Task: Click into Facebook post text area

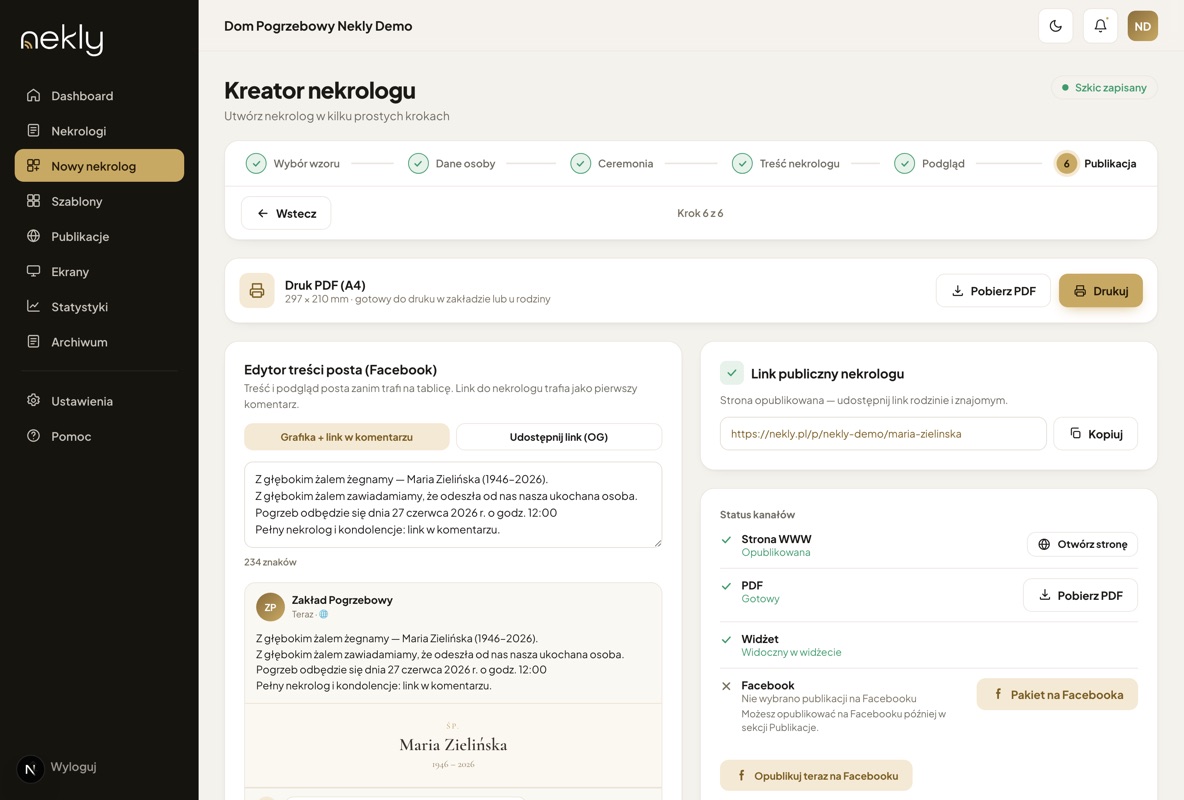Action: pyautogui.click(x=453, y=505)
